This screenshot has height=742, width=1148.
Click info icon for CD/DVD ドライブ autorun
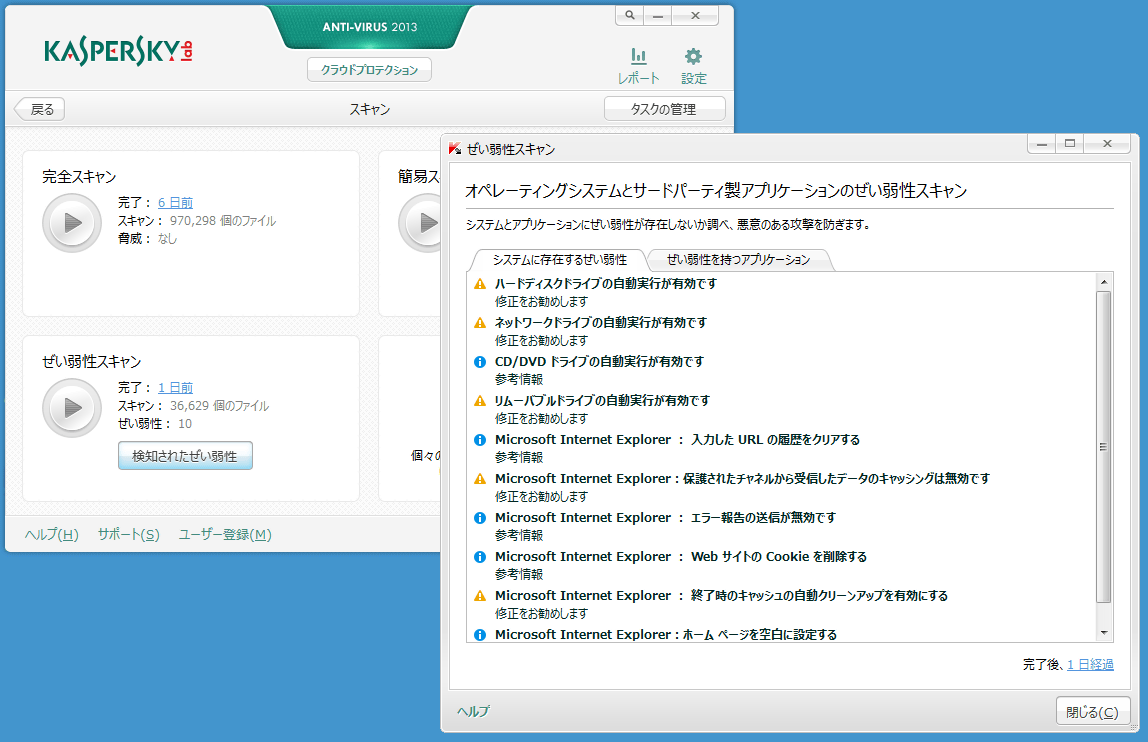pos(480,362)
